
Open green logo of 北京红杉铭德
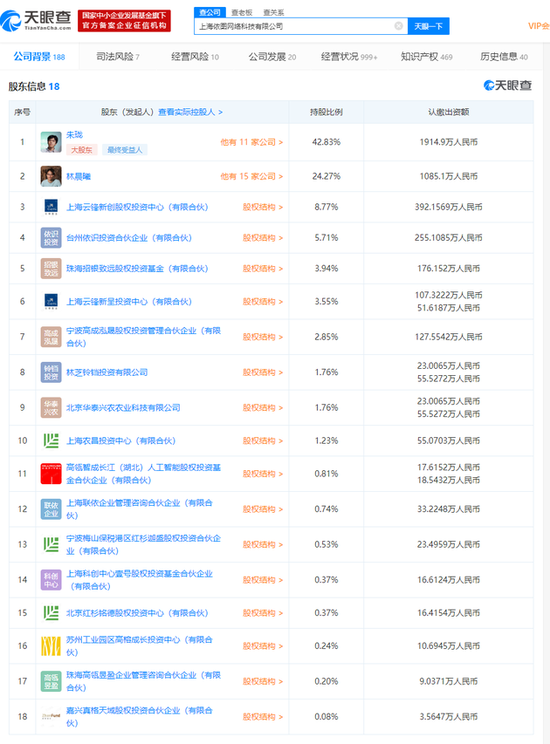(x=51, y=613)
